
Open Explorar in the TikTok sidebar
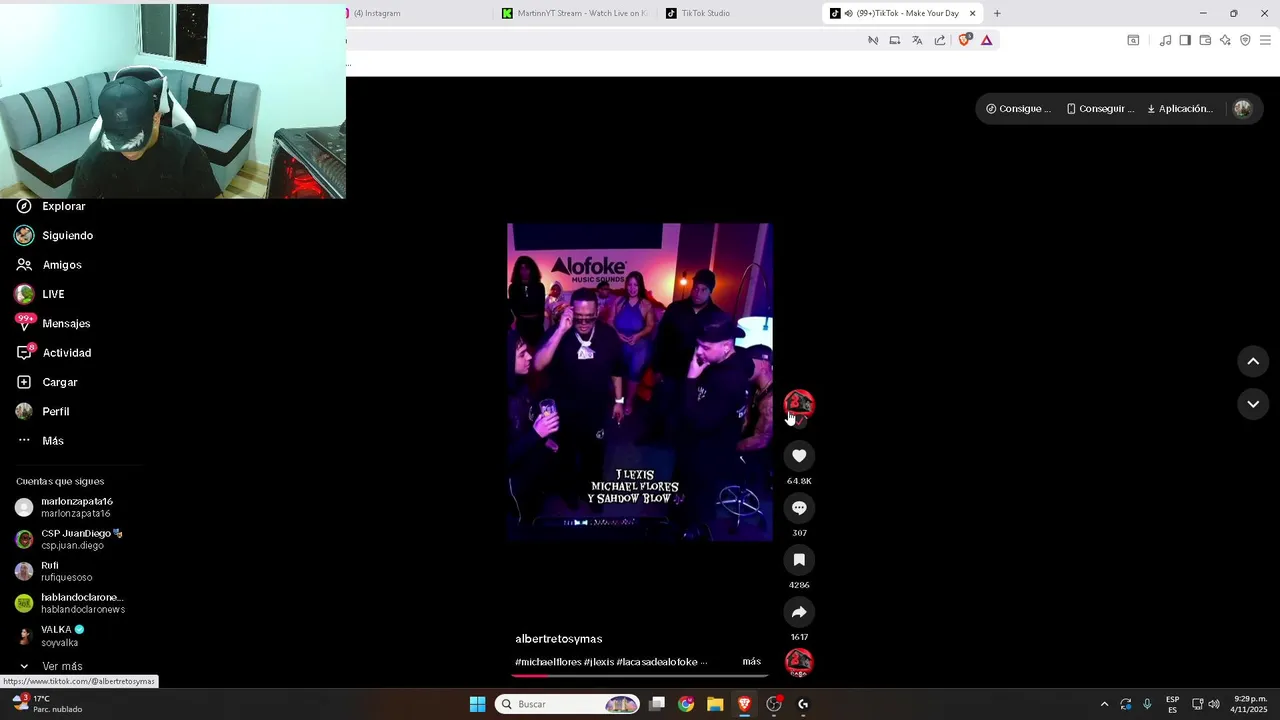pos(50,206)
